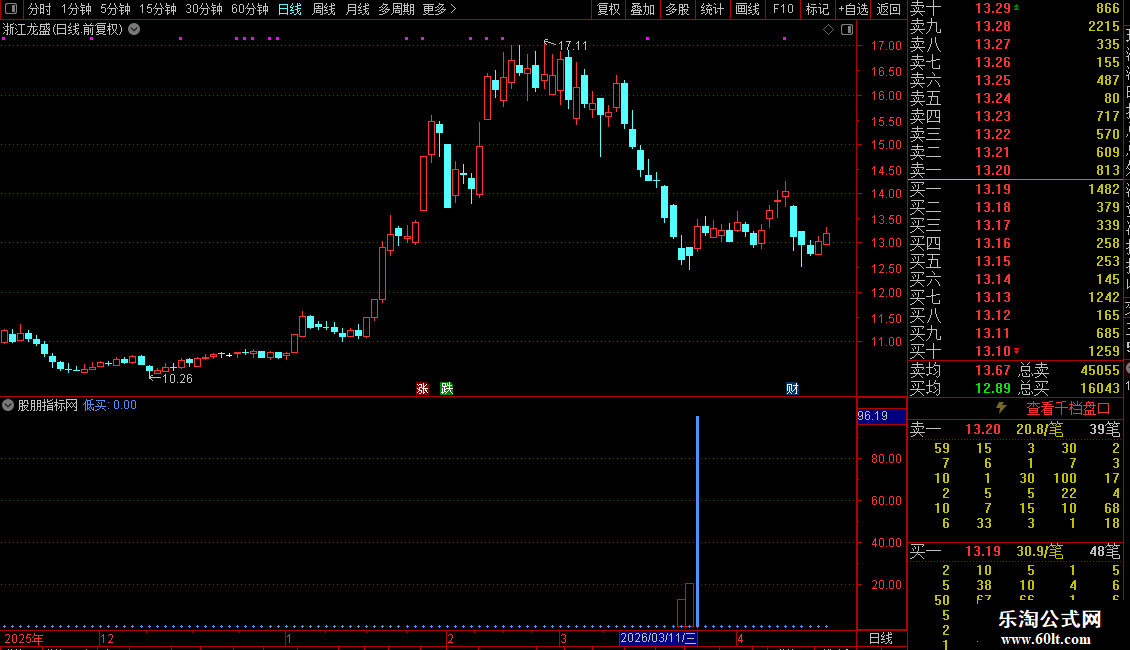Click the blue 财 finance marker
1130x650 pixels.
pyautogui.click(x=792, y=388)
